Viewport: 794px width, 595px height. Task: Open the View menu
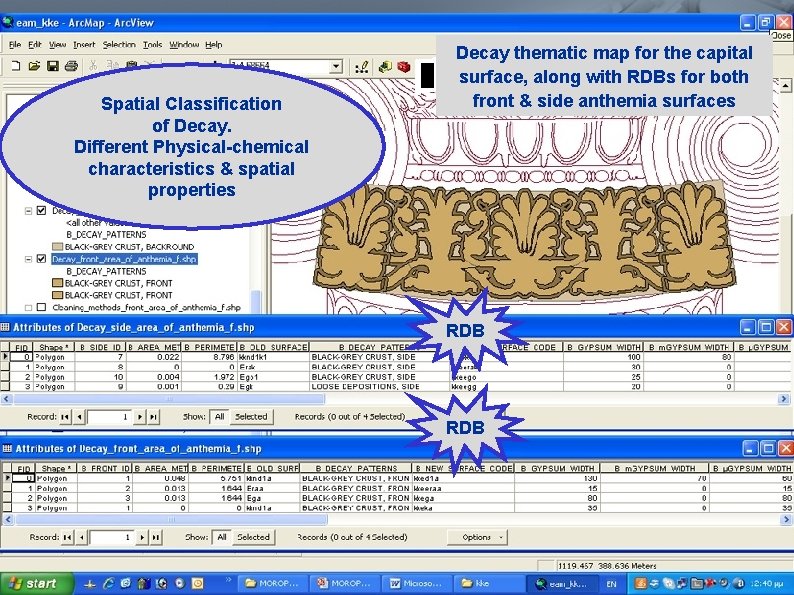[57, 45]
